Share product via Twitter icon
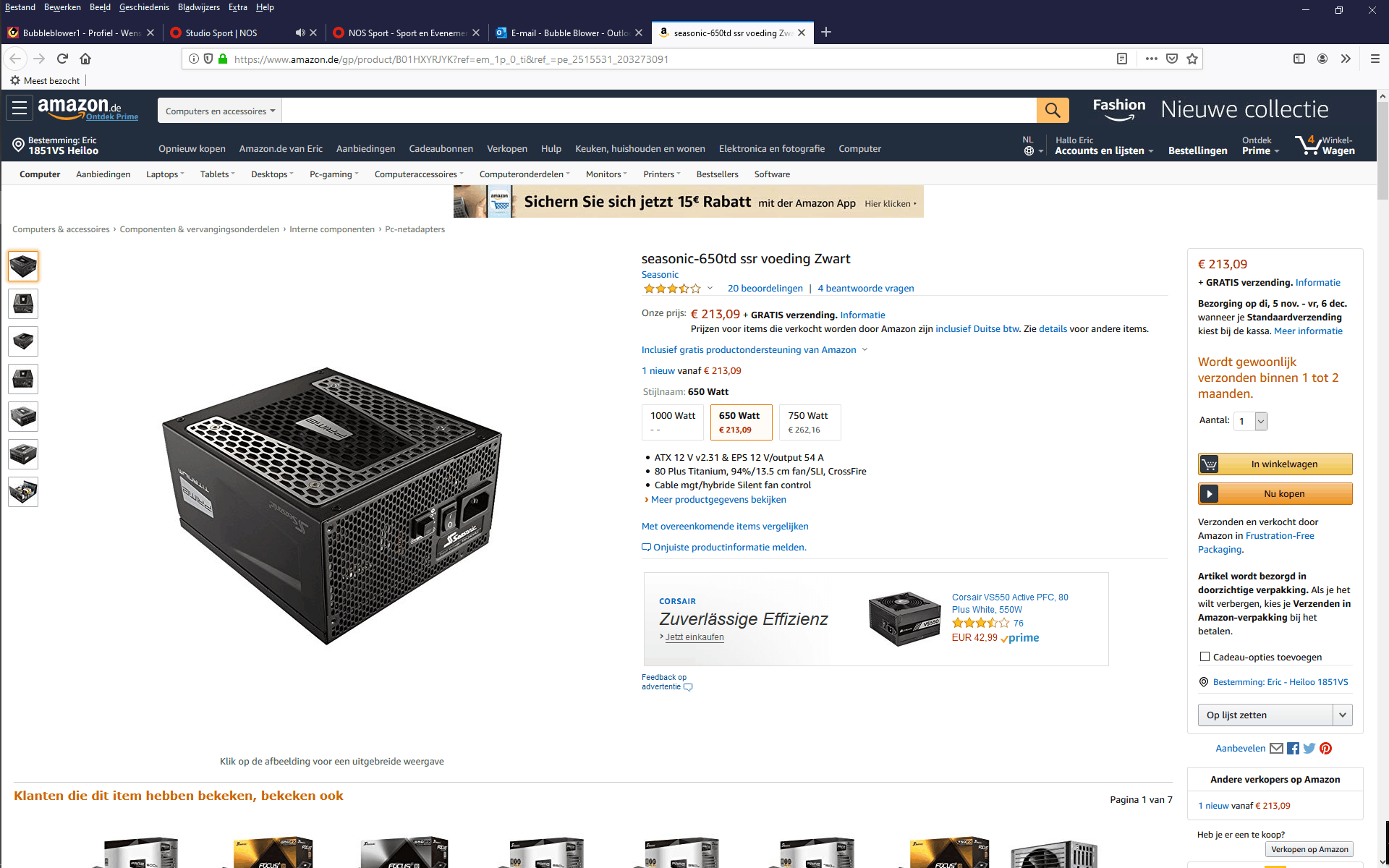Viewport: 1389px width, 868px height. pos(1309,749)
